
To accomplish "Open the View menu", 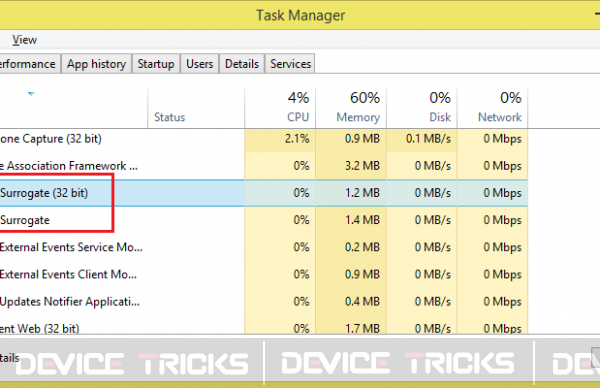I will coord(24,40).
